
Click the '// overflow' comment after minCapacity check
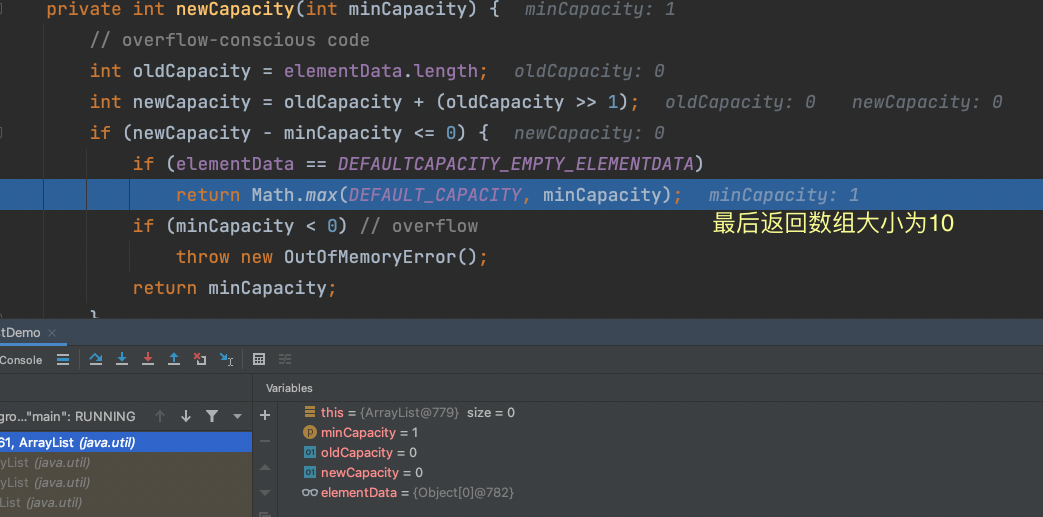click(419, 226)
